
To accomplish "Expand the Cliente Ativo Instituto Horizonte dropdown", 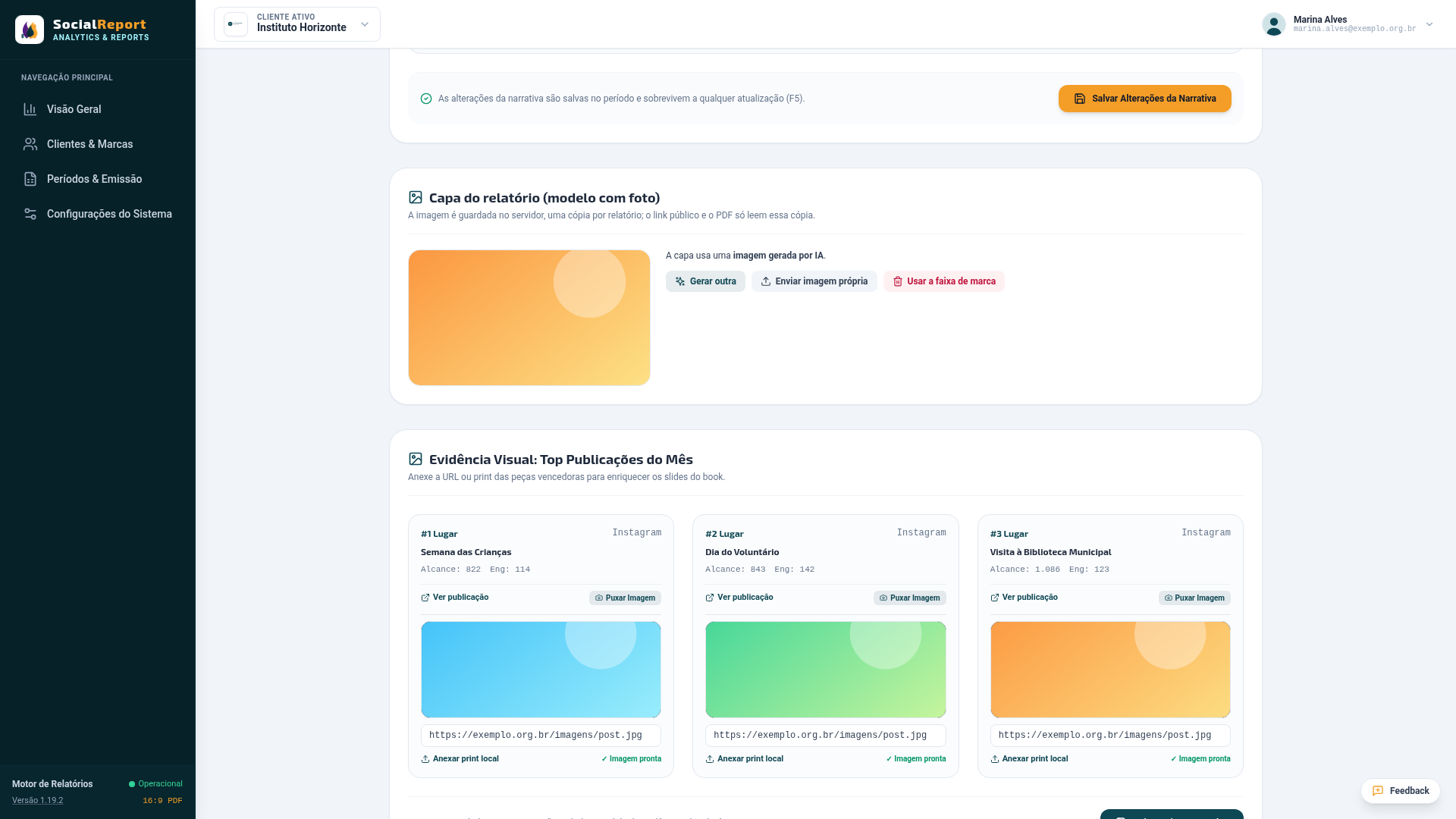I will tap(297, 24).
